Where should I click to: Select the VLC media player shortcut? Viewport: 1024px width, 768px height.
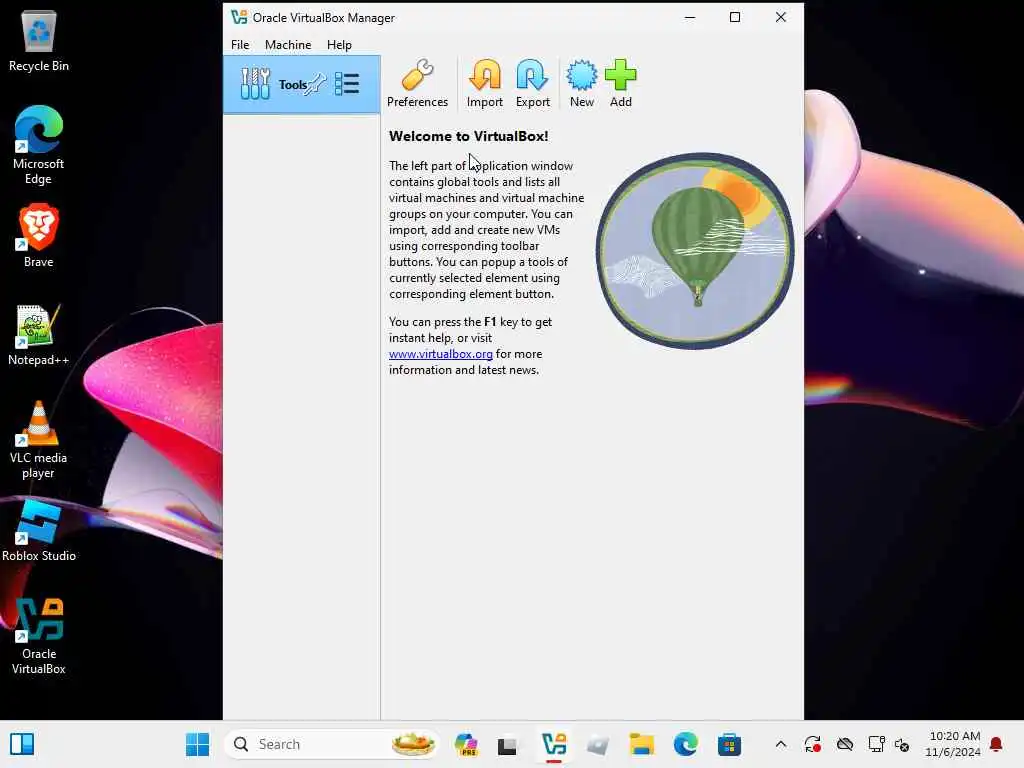[x=39, y=440]
